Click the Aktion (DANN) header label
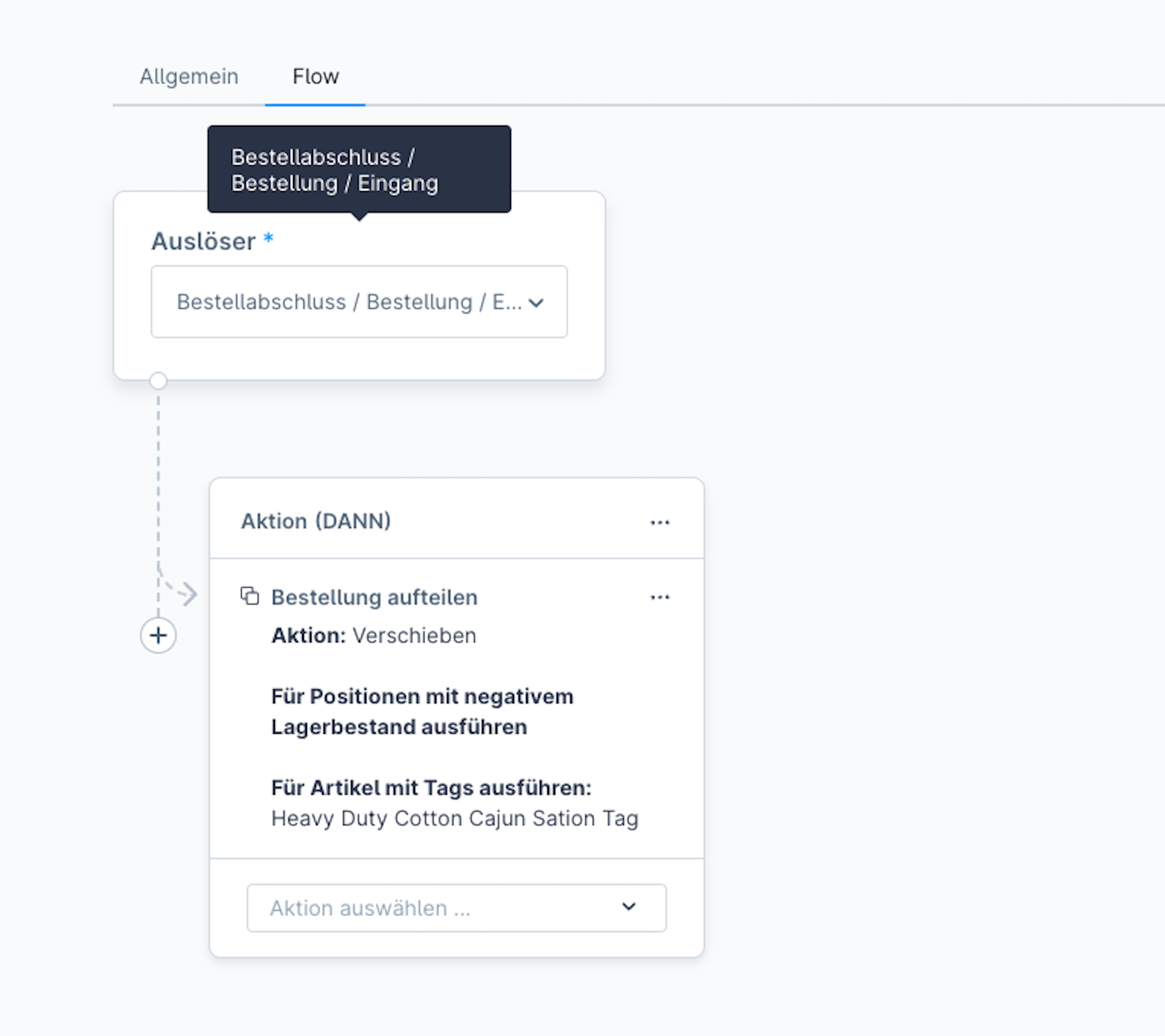 coord(316,521)
